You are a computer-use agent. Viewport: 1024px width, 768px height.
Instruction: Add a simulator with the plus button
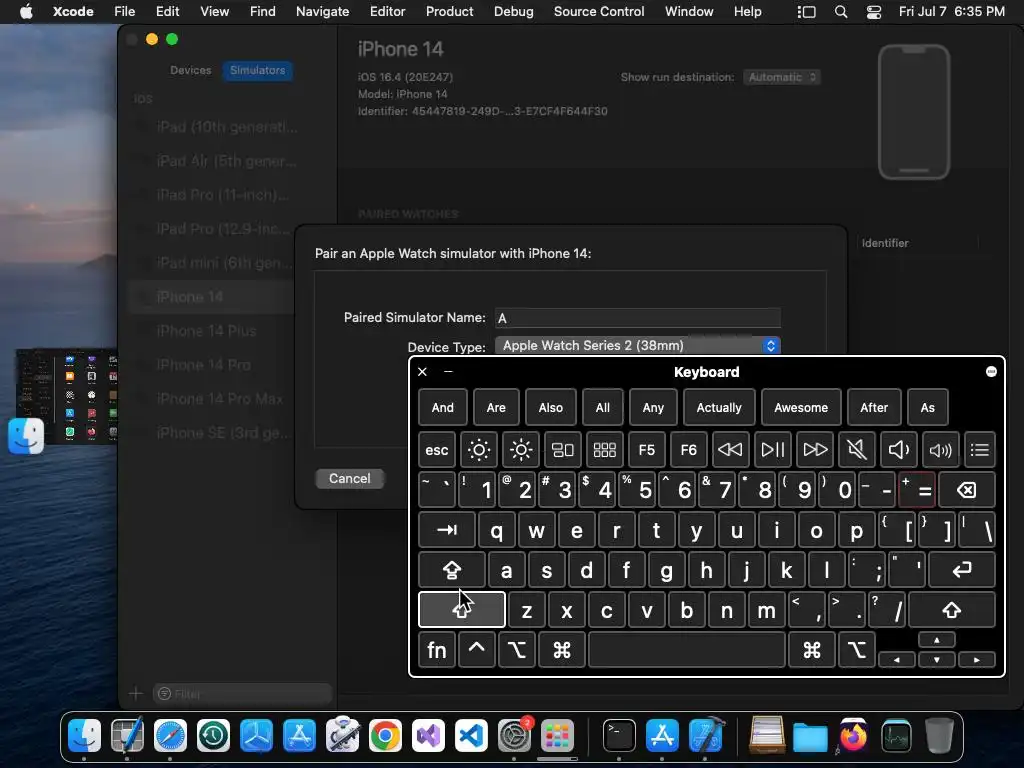pyautogui.click(x=136, y=694)
